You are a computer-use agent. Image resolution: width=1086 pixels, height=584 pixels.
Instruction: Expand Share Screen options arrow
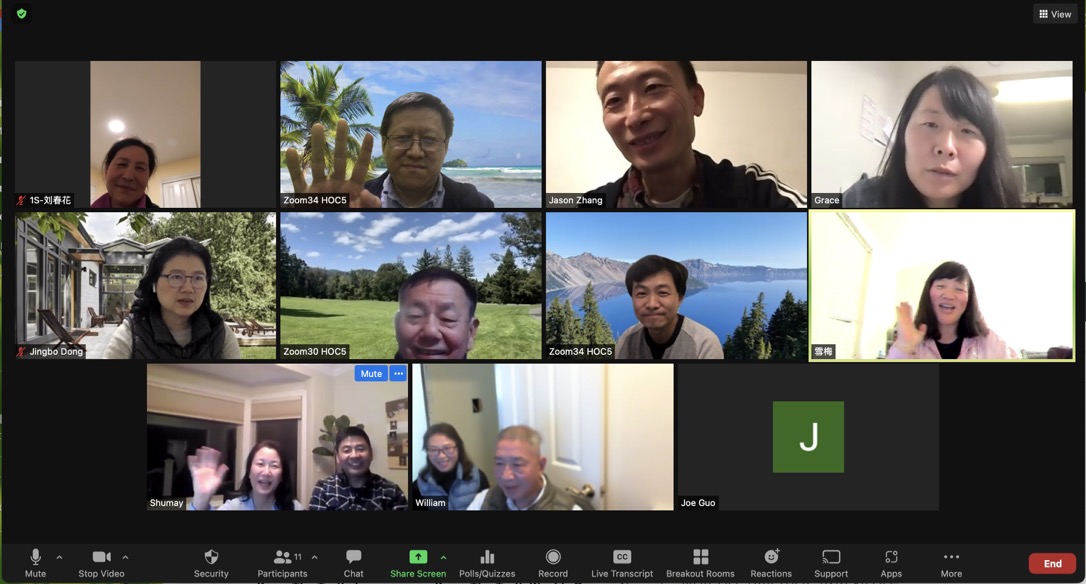tap(443, 557)
